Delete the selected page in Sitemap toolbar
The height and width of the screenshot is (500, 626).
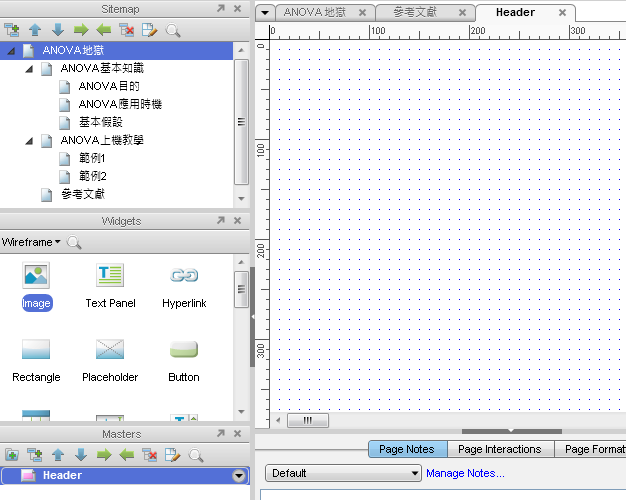pyautogui.click(x=127, y=30)
